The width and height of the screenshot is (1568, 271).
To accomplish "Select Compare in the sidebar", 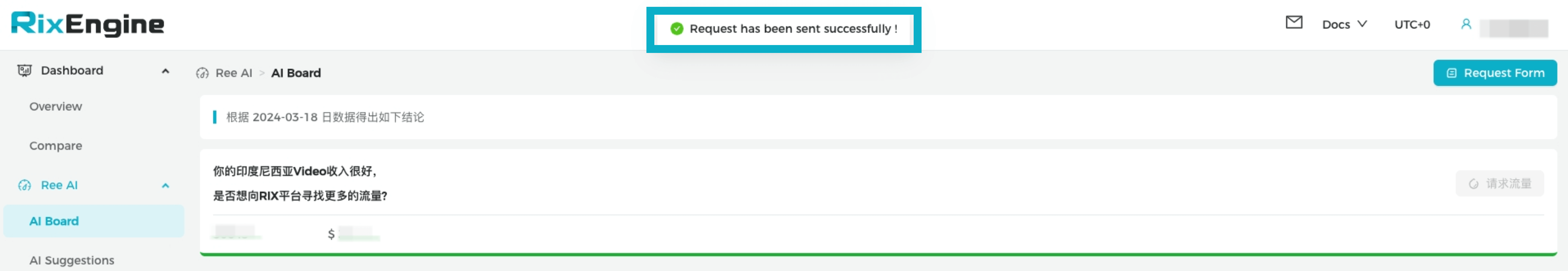I will 55,146.
